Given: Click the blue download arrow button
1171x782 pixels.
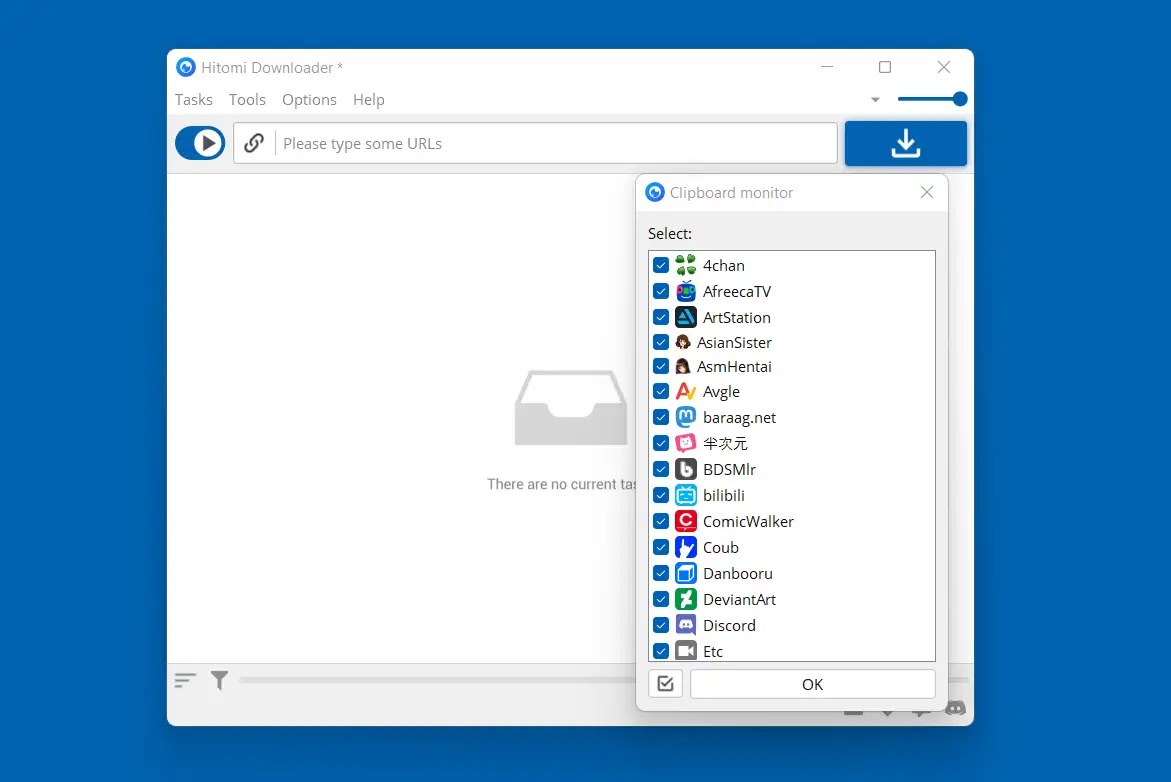Looking at the screenshot, I should [905, 143].
